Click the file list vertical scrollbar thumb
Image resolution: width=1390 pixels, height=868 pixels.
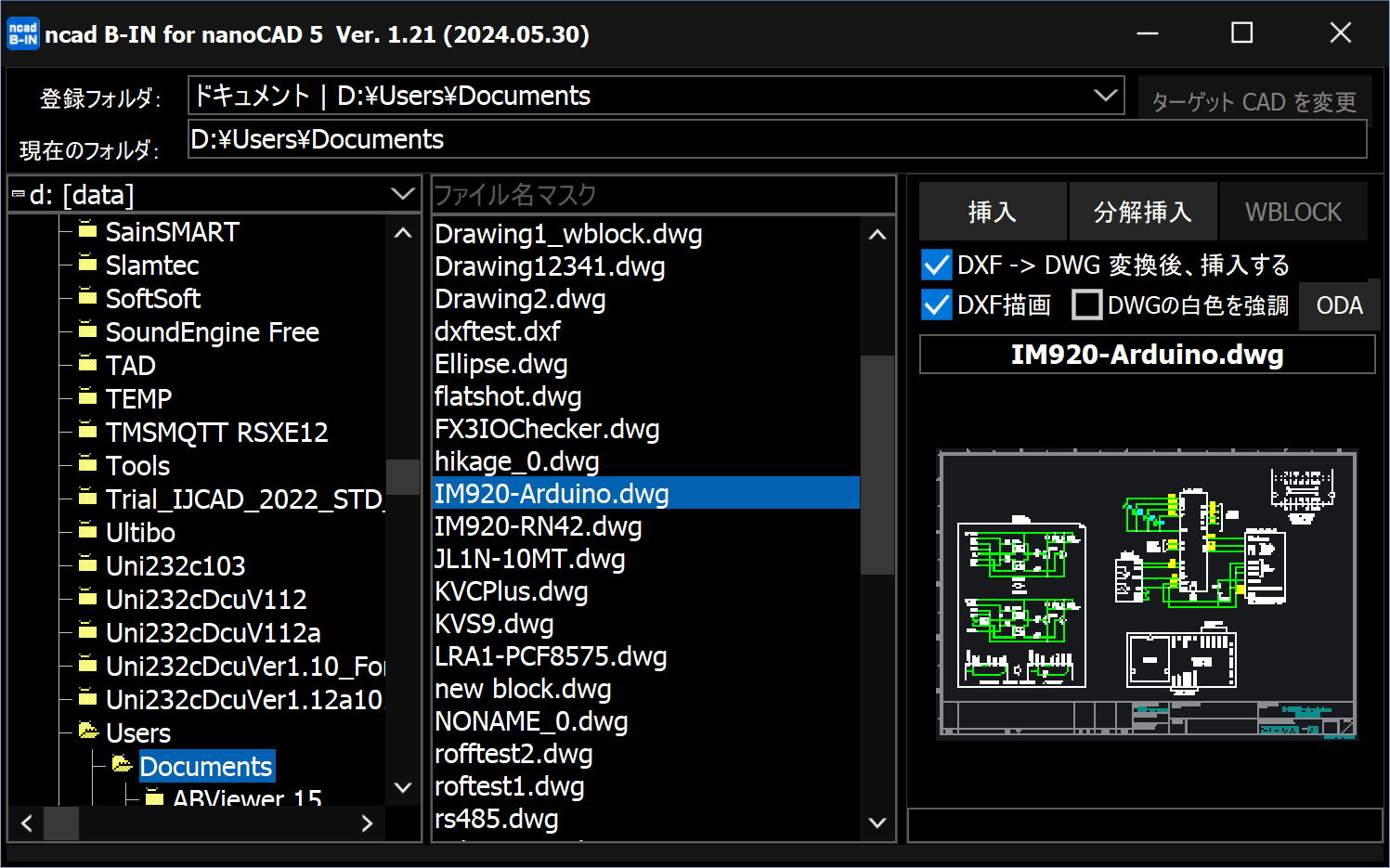click(x=877, y=465)
